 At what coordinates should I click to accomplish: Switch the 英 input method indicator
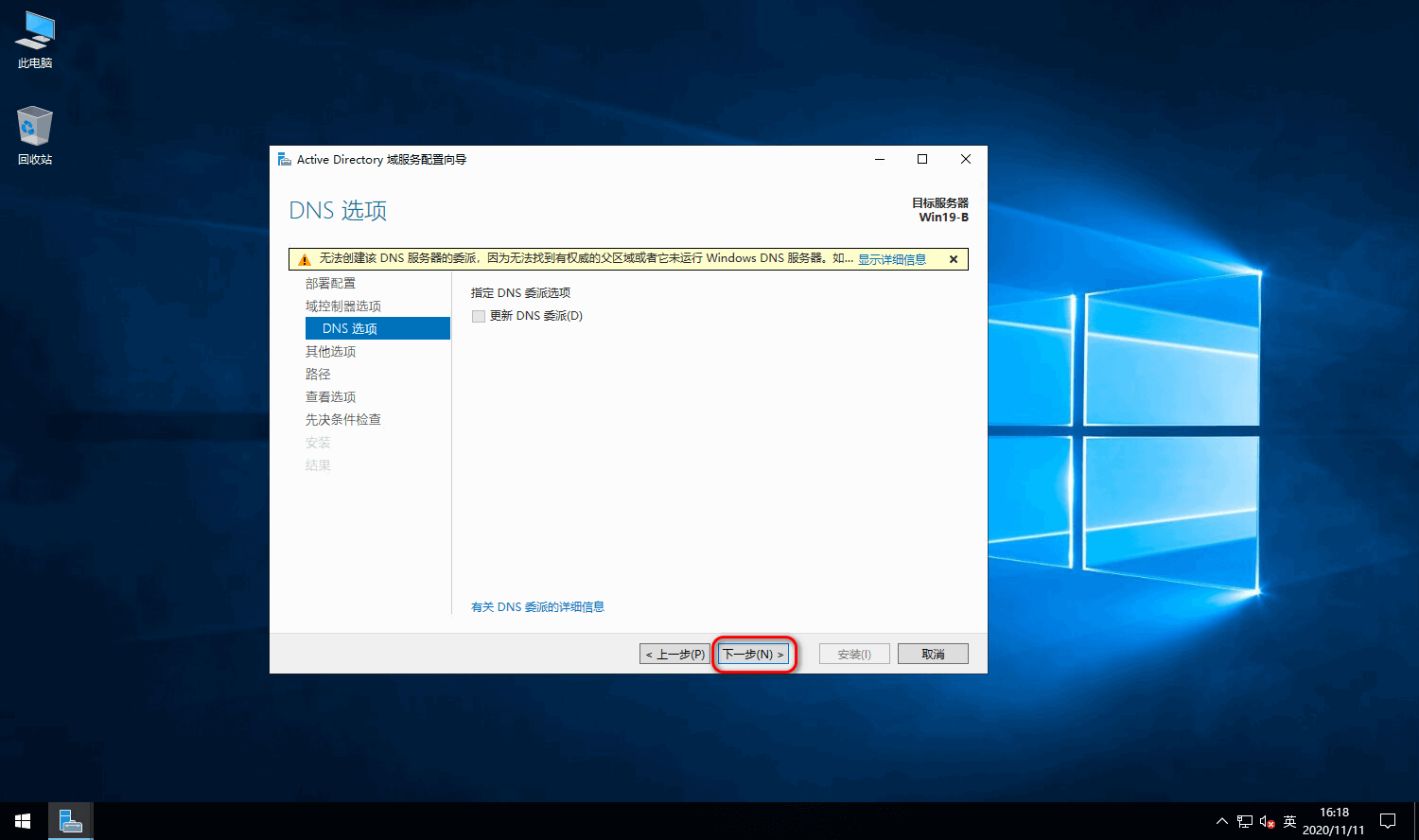(1289, 821)
